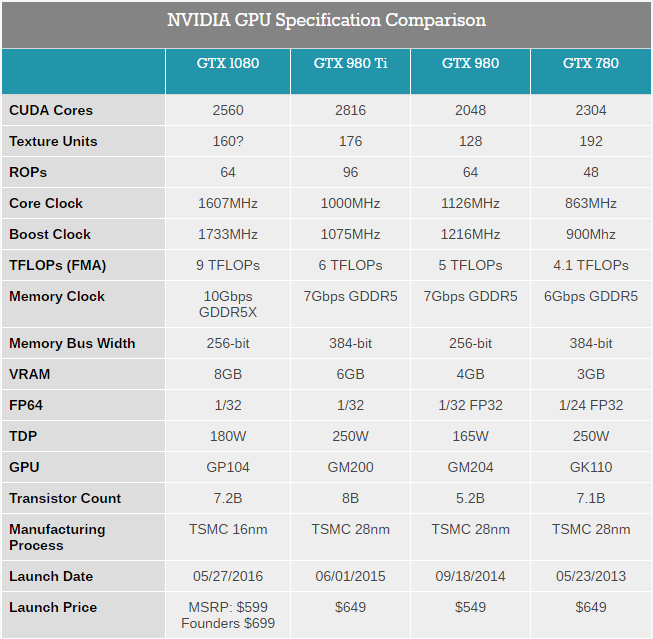Click the 5.2B transistor count value
The width and height of the screenshot is (653, 639).
(x=470, y=498)
